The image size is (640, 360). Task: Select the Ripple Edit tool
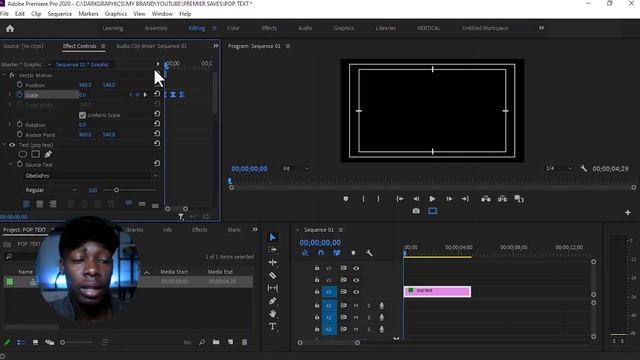click(273, 262)
